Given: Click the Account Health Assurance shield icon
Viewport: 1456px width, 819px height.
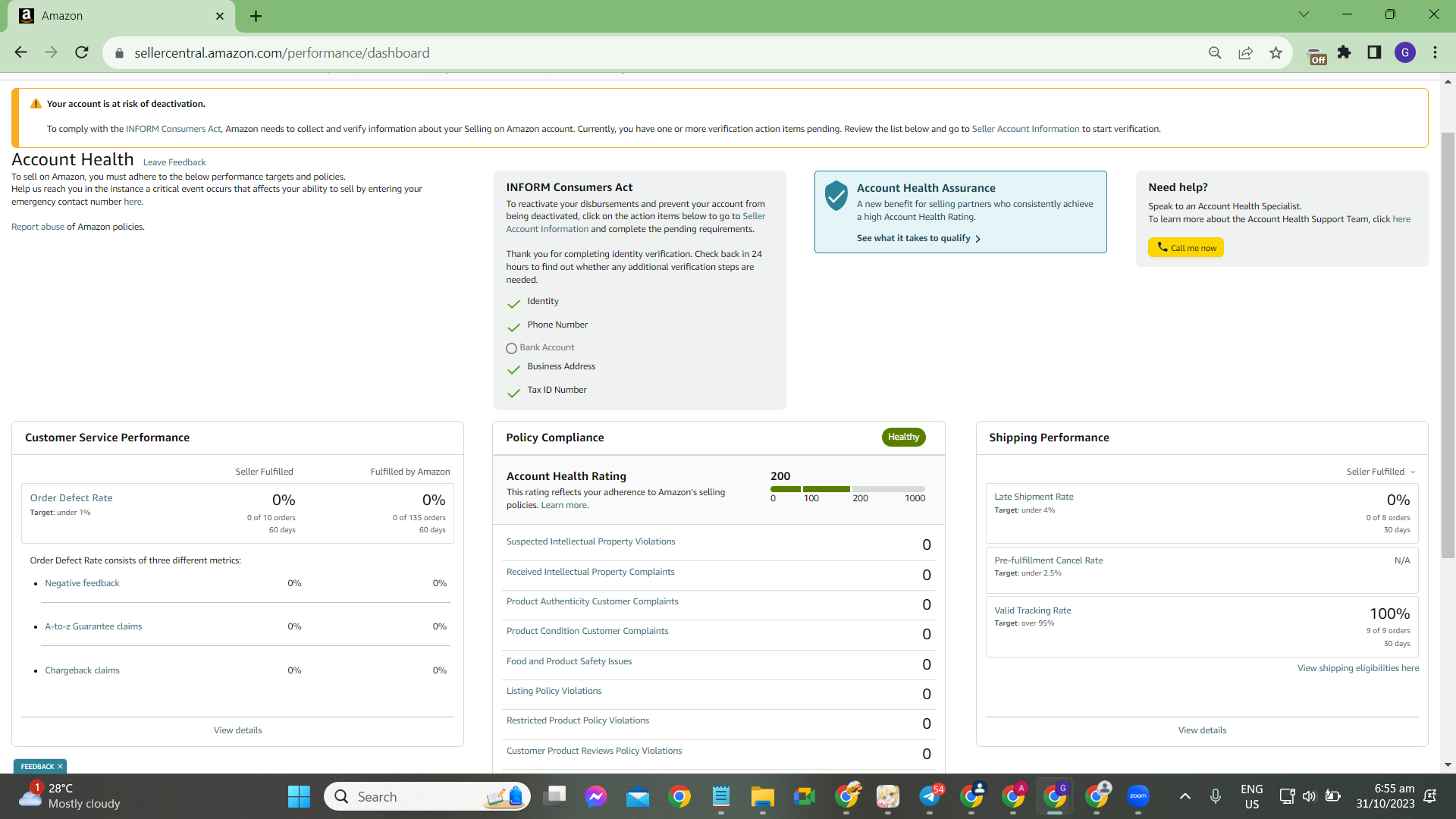Looking at the screenshot, I should pyautogui.click(x=836, y=196).
